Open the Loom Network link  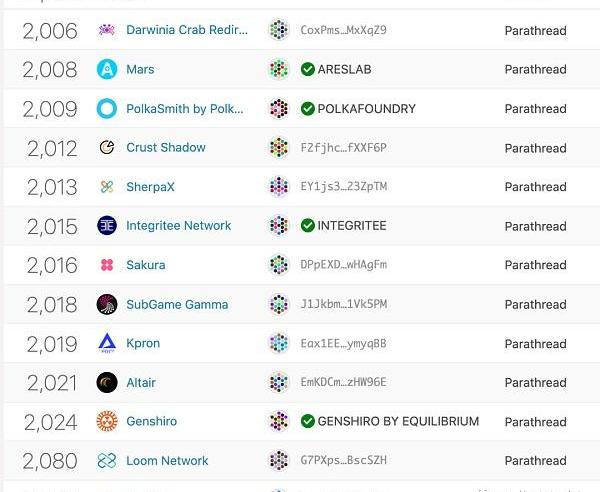167,461
